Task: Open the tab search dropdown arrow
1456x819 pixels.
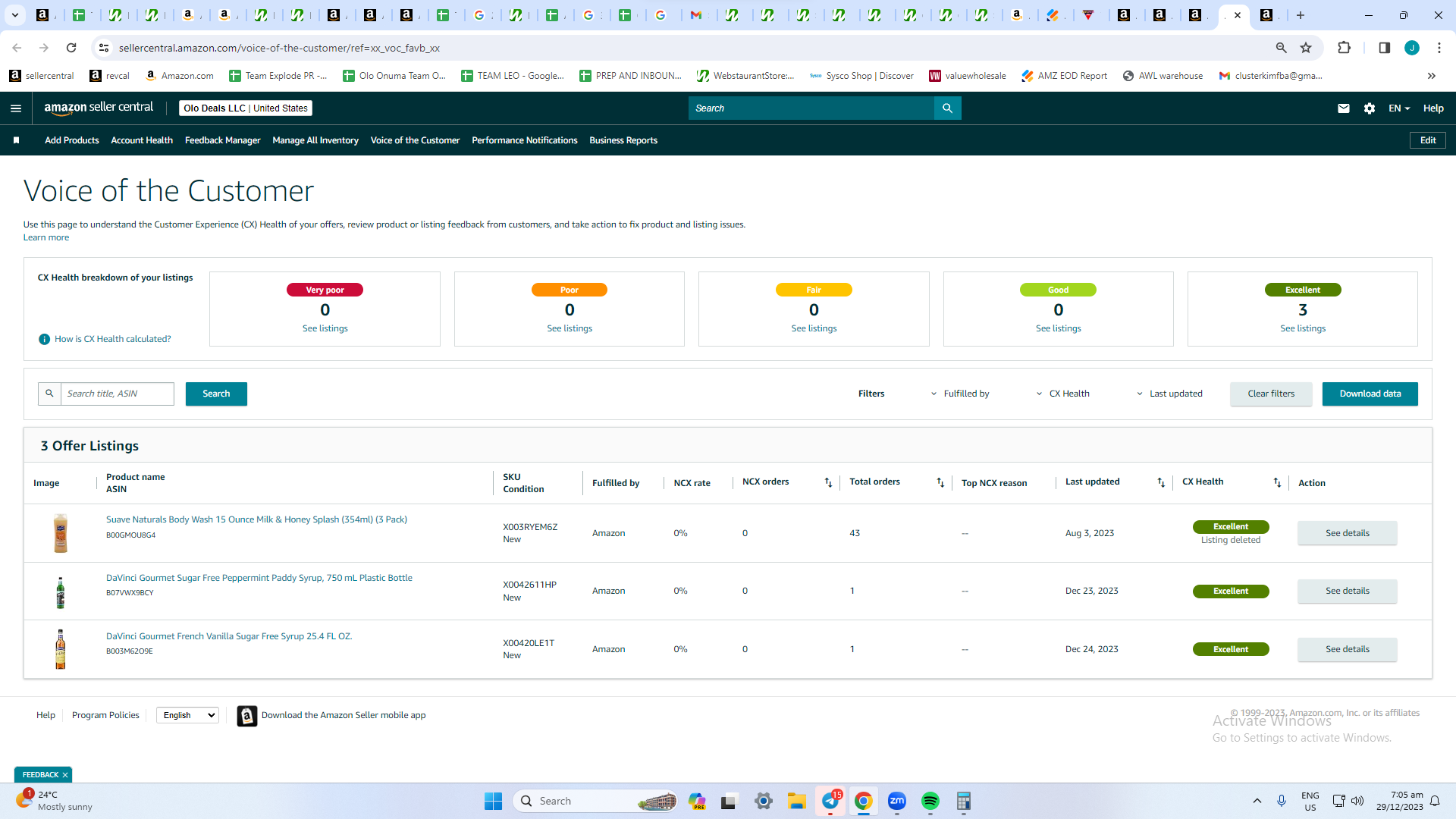Action: pyautogui.click(x=14, y=15)
